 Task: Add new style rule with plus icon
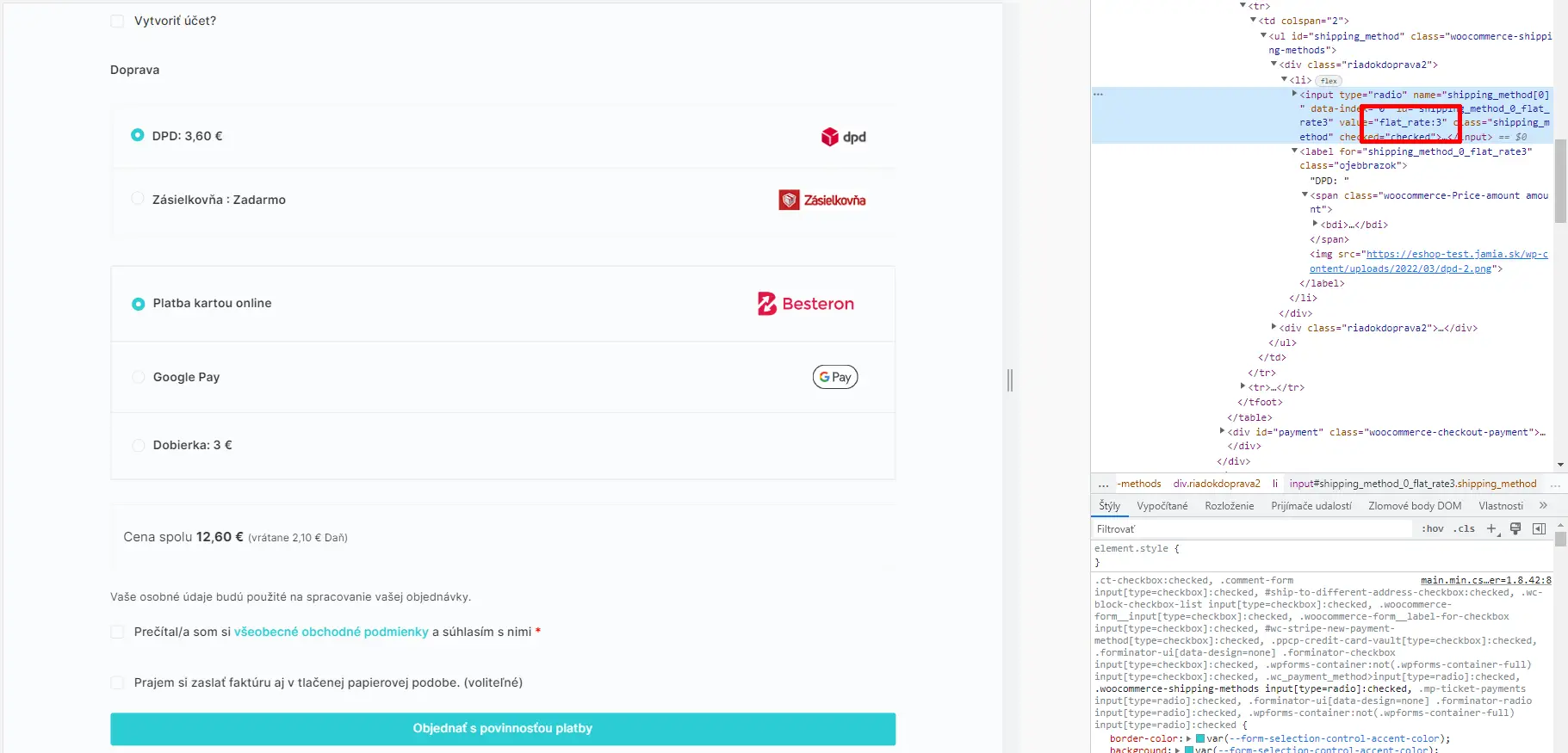pos(1491,528)
